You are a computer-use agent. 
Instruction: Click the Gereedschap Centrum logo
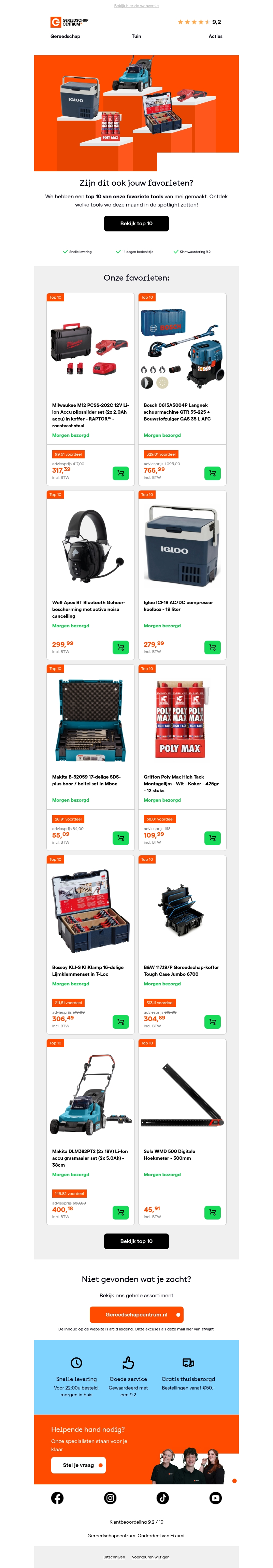[69, 22]
